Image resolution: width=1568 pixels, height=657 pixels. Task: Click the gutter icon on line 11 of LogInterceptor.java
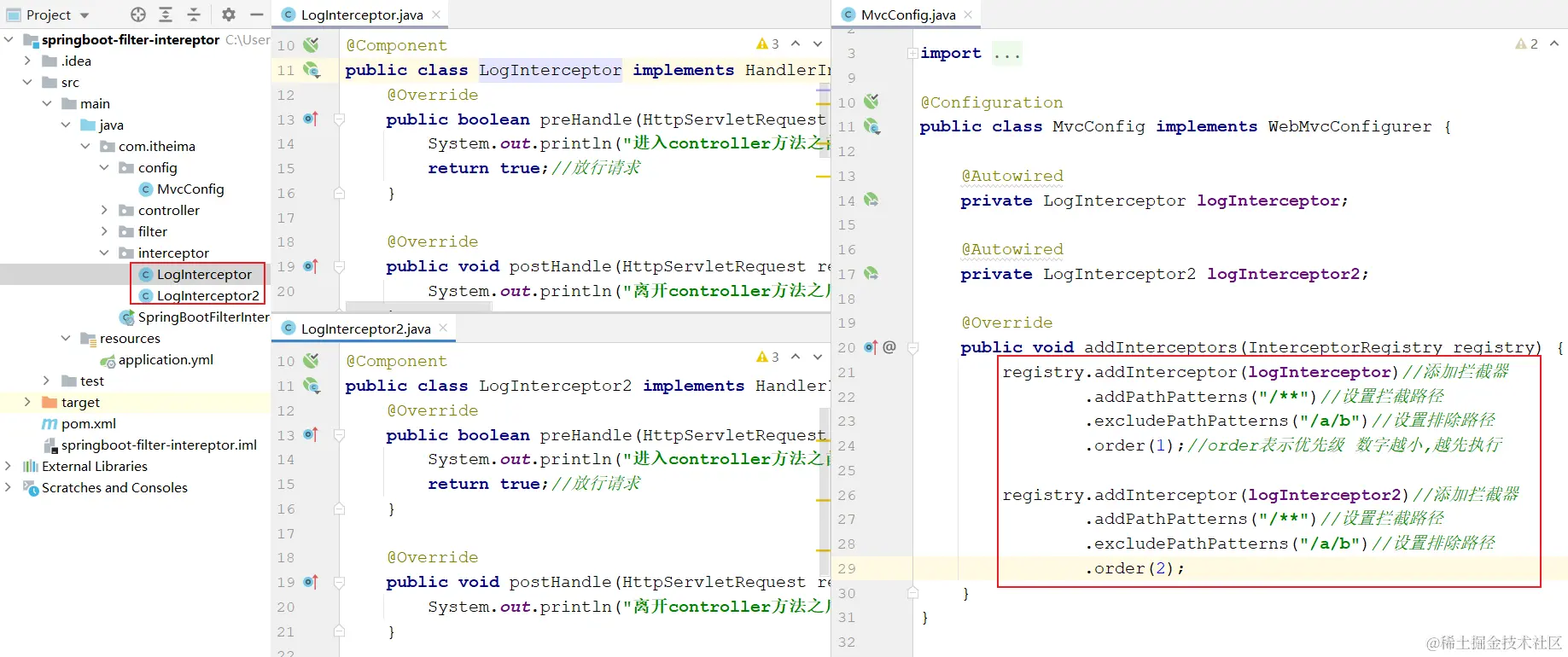312,70
